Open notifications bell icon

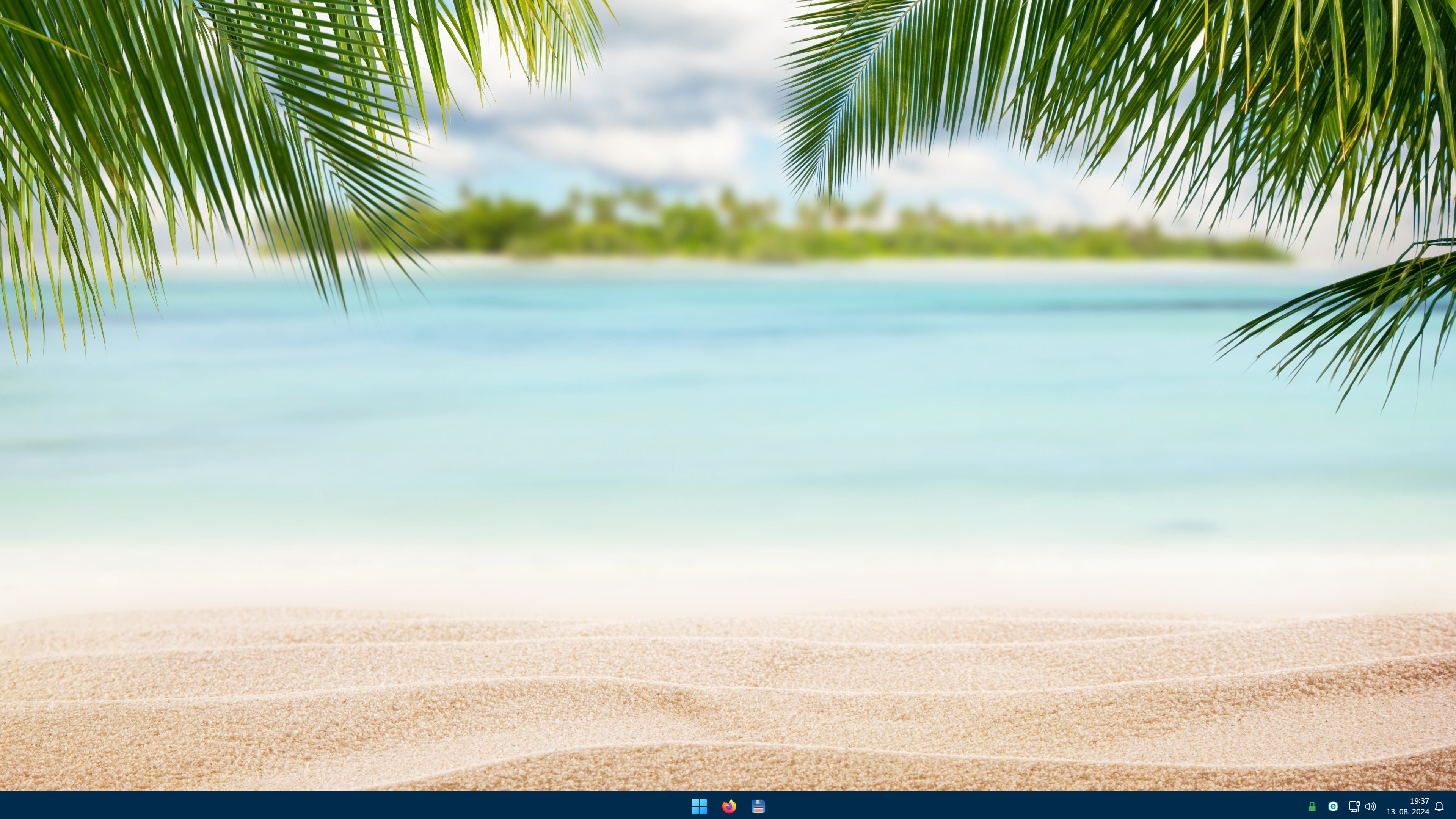tap(1440, 806)
